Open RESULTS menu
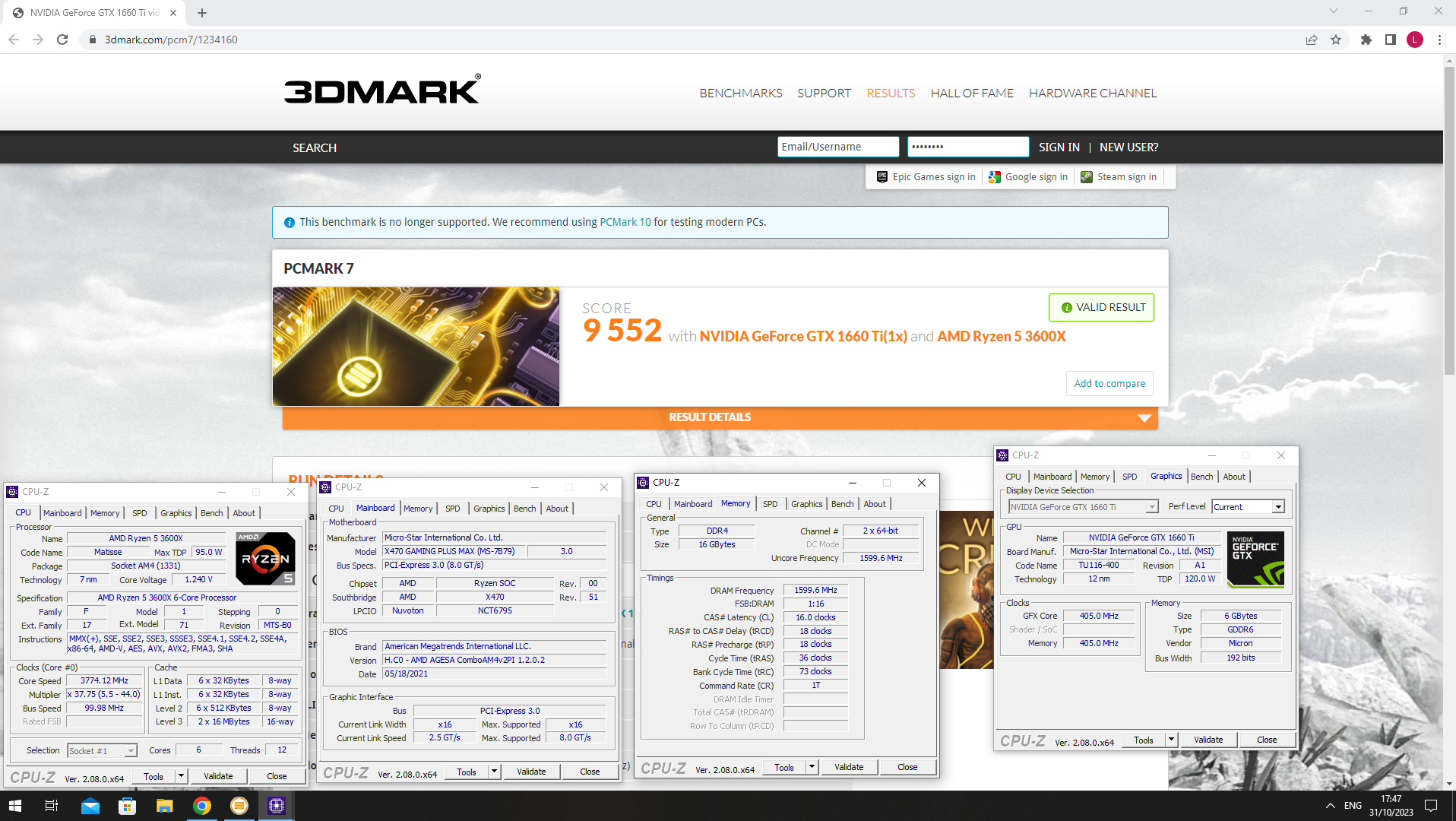Image resolution: width=1456 pixels, height=821 pixels. click(891, 93)
